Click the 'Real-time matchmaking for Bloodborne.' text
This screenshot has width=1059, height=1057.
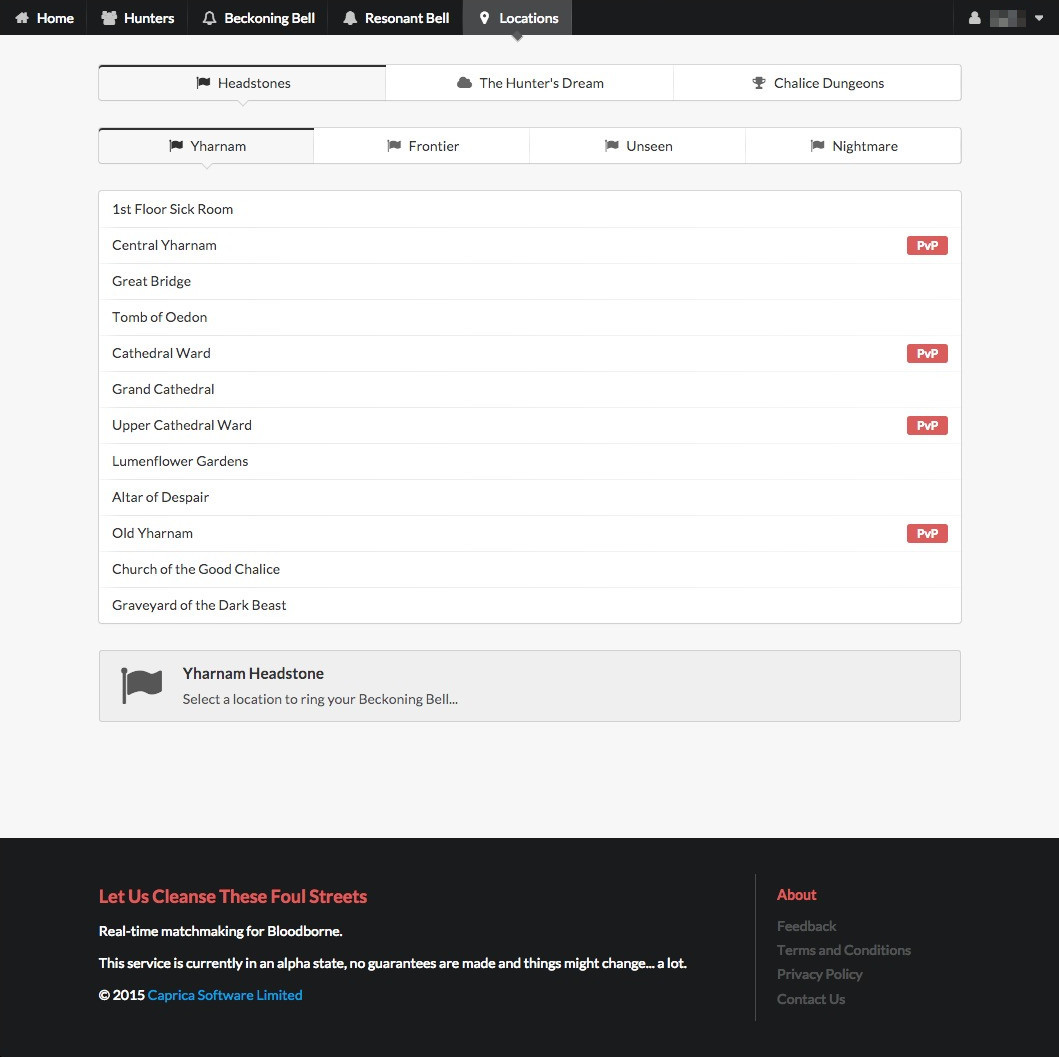[221, 931]
